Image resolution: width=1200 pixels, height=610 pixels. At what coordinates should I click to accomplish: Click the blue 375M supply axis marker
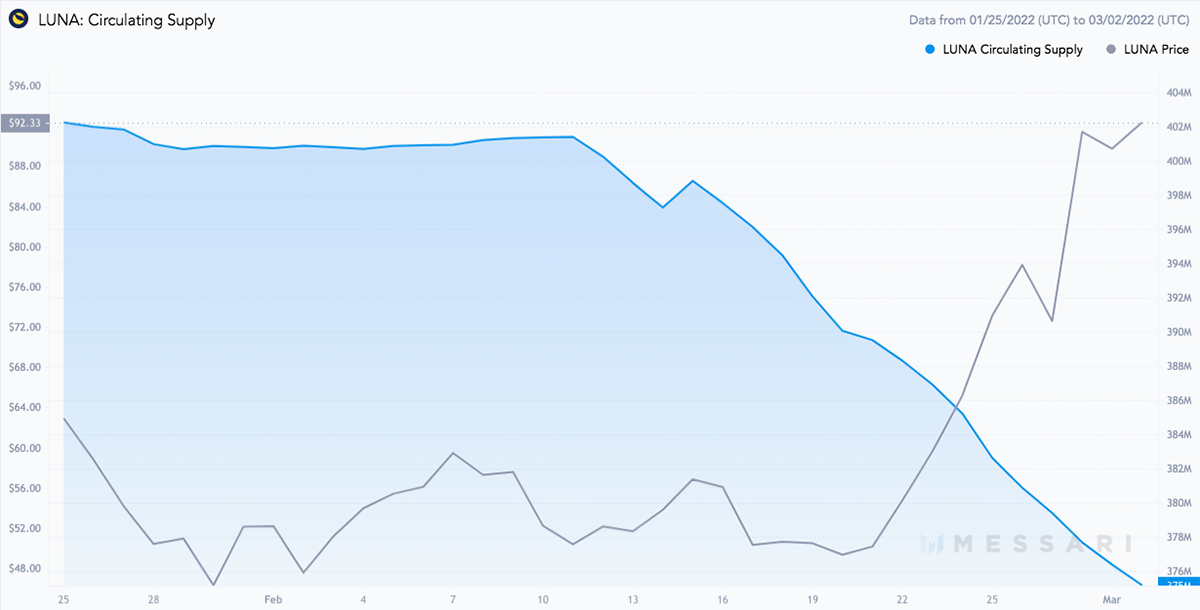pyautogui.click(x=1177, y=585)
